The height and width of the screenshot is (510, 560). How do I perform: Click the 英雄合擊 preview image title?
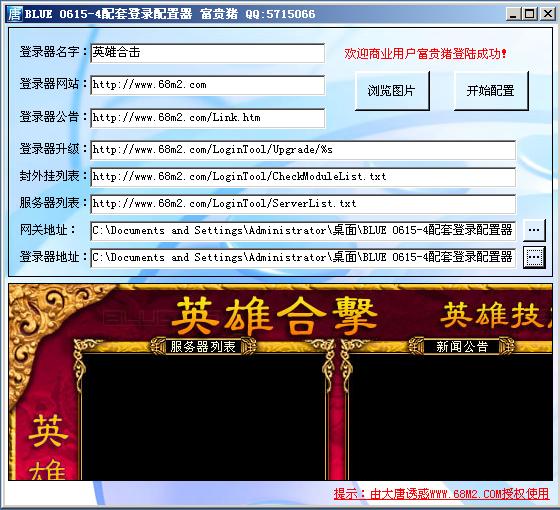pyautogui.click(x=274, y=315)
